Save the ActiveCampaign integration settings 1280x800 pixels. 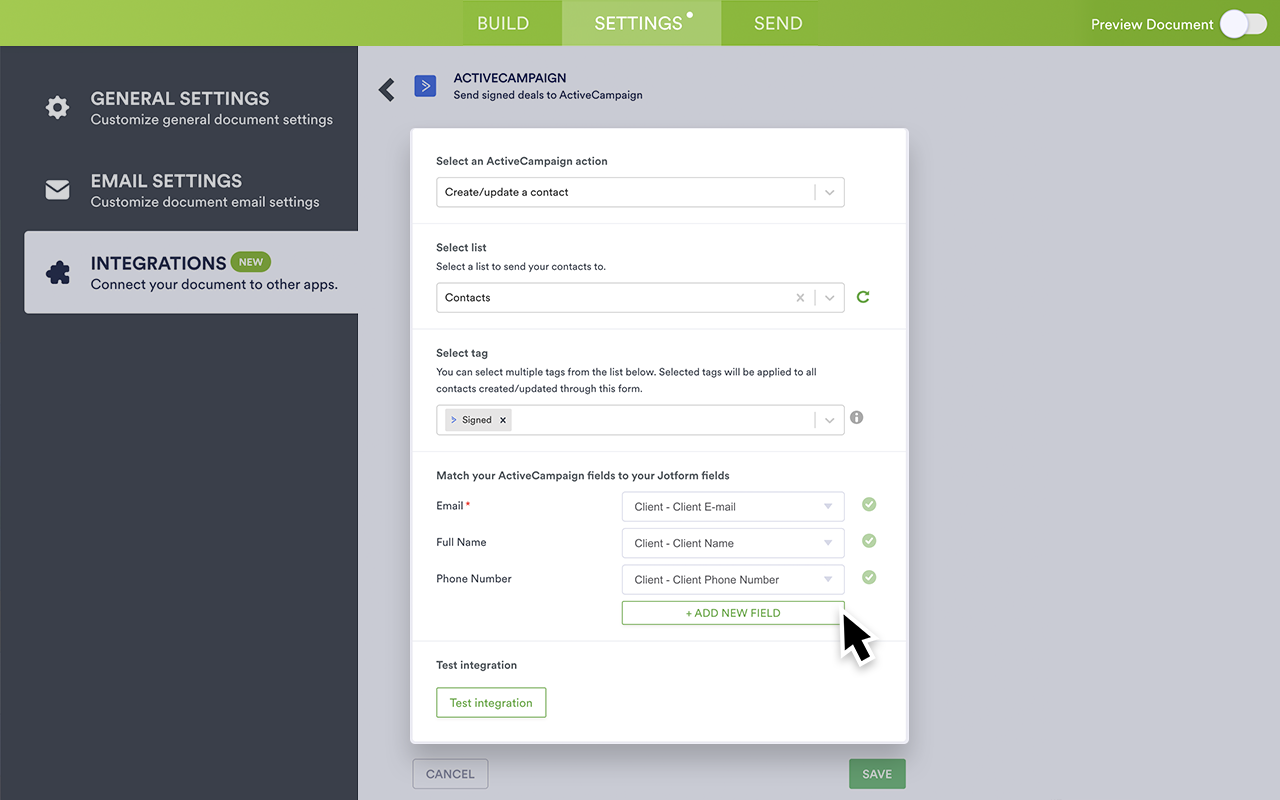point(877,773)
